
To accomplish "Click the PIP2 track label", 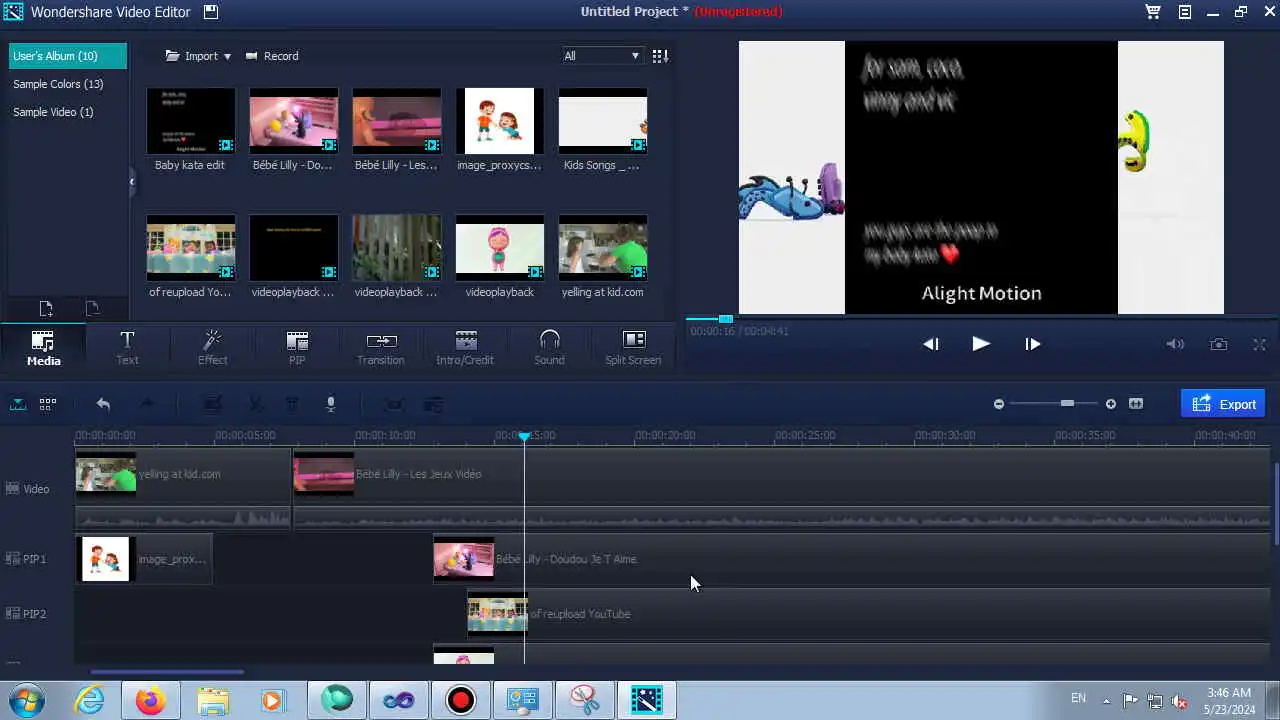I will point(26,614).
